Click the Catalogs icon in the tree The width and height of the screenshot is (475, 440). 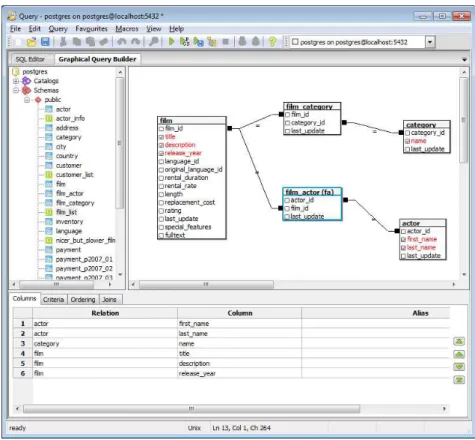click(x=26, y=81)
